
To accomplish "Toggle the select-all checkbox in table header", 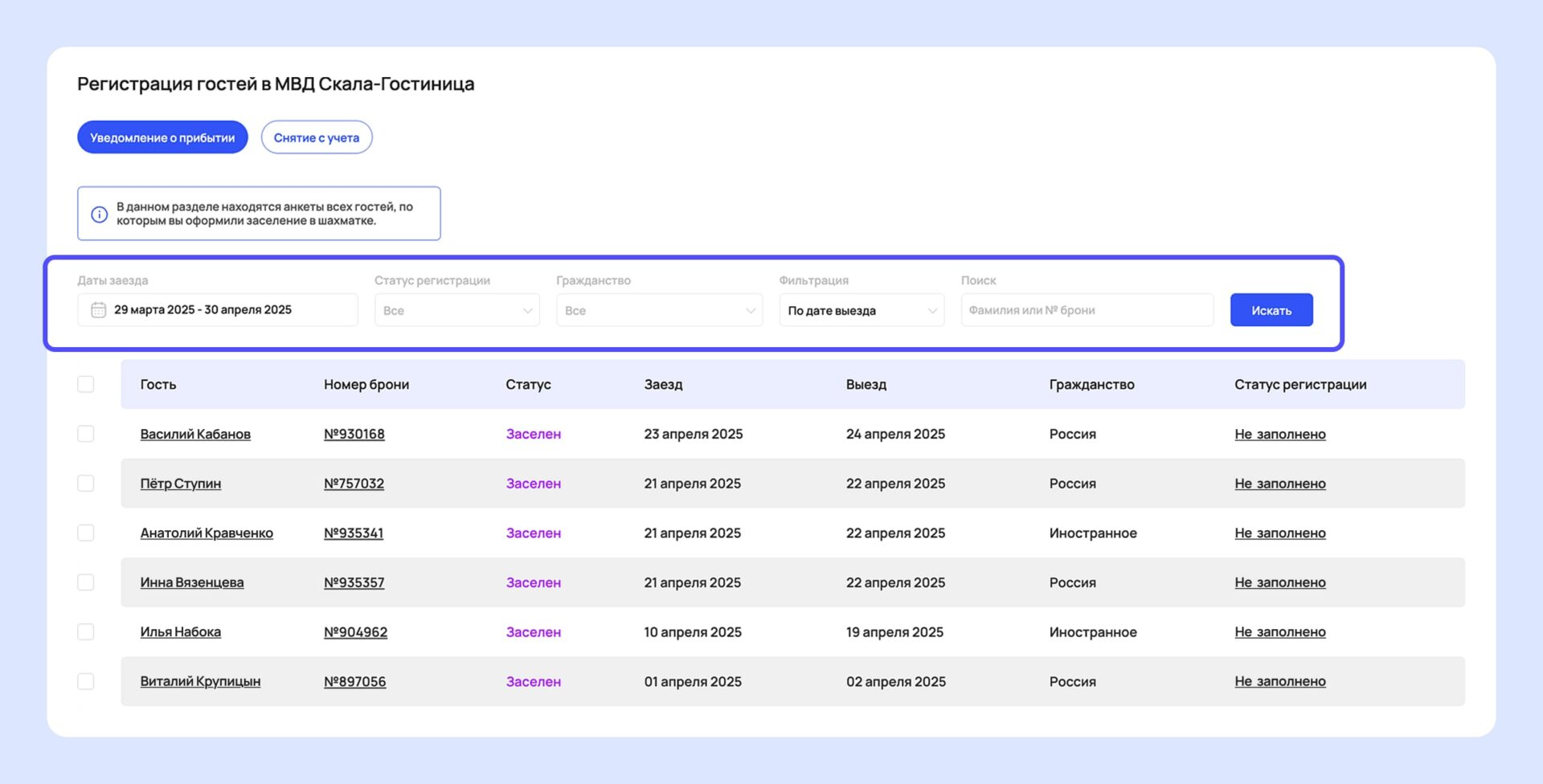I will pyautogui.click(x=86, y=384).
